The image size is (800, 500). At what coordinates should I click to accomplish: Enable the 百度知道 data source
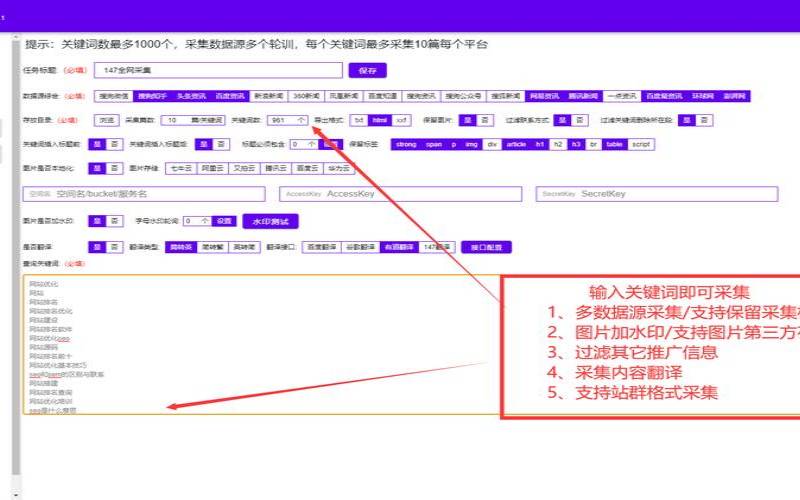382,96
